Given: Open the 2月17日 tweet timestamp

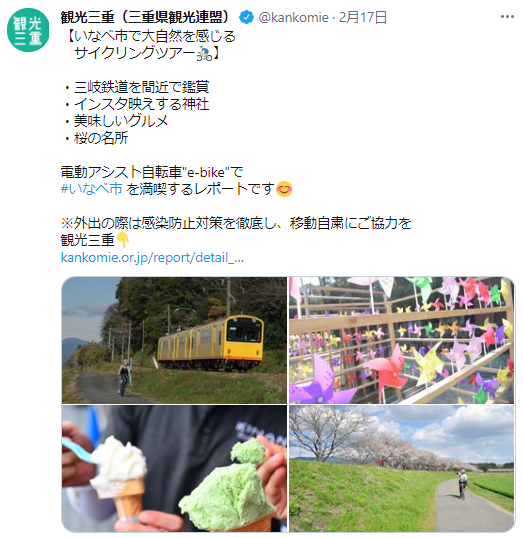Looking at the screenshot, I should click(x=363, y=17).
